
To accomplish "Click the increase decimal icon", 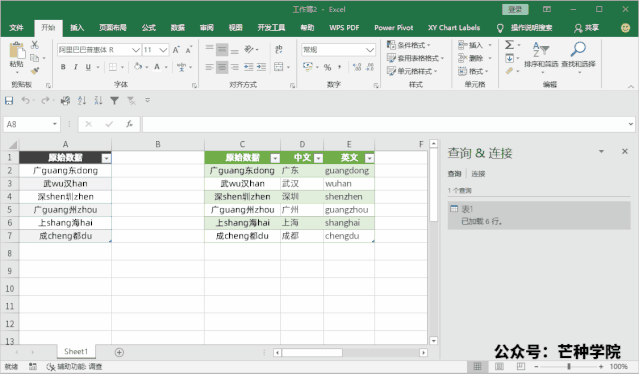I will pyautogui.click(x=357, y=67).
